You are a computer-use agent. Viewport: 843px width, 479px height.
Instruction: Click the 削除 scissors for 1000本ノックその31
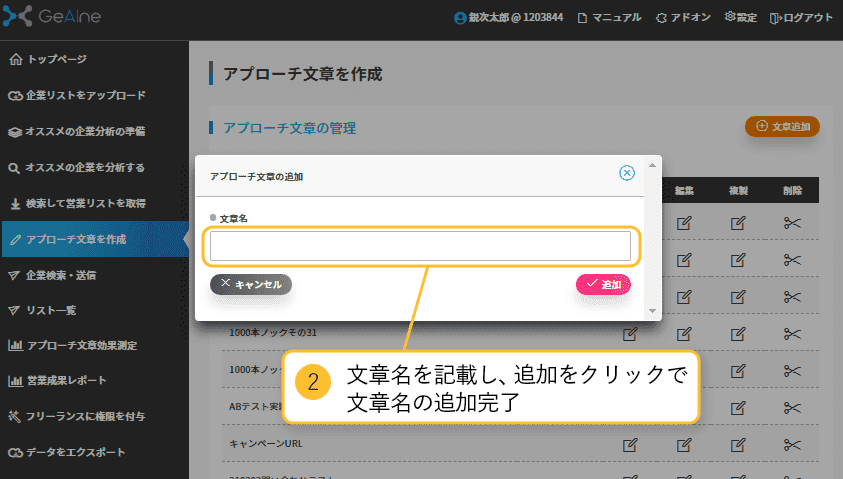coord(792,334)
